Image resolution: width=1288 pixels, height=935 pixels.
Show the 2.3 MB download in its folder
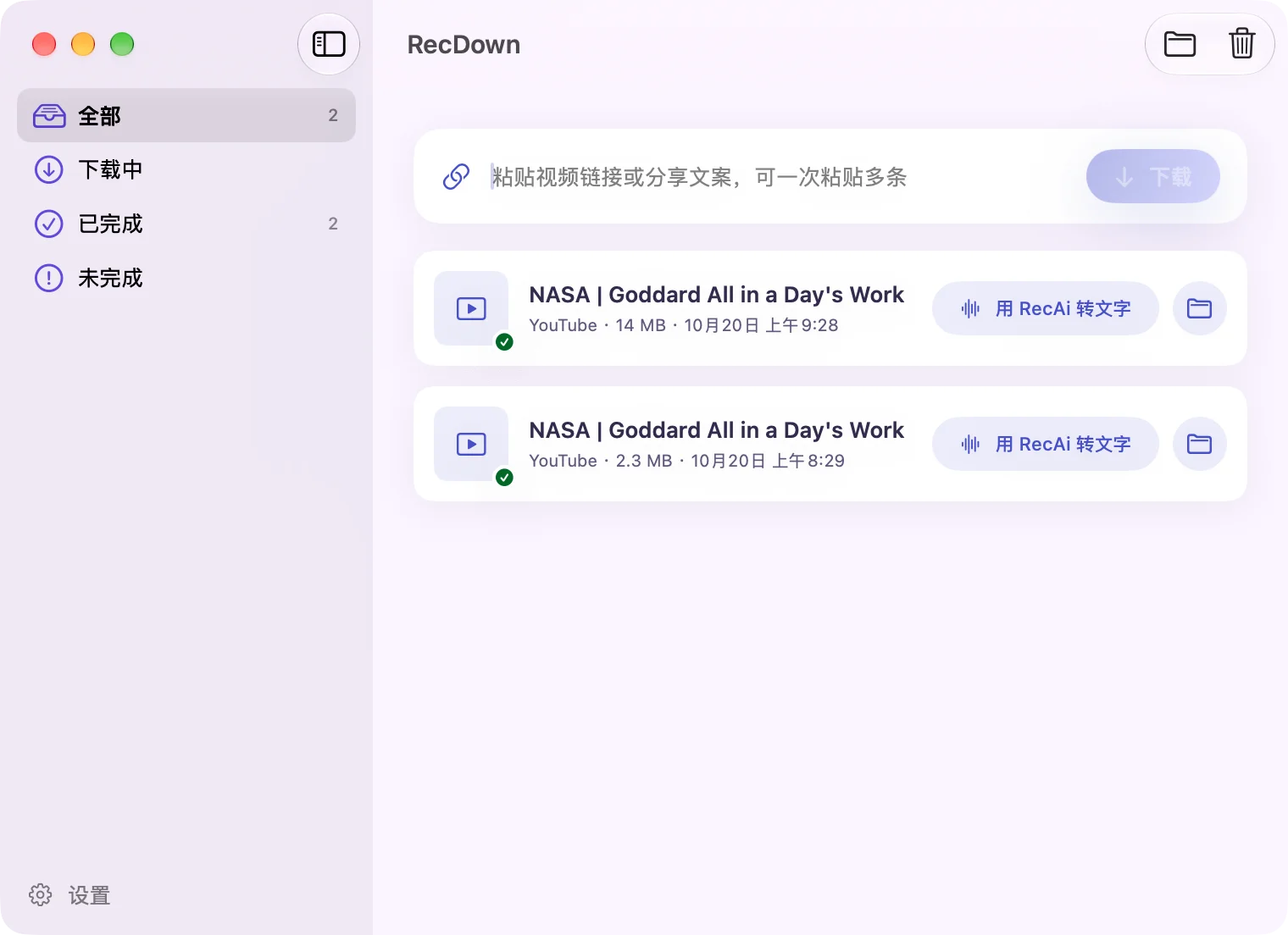1199,444
